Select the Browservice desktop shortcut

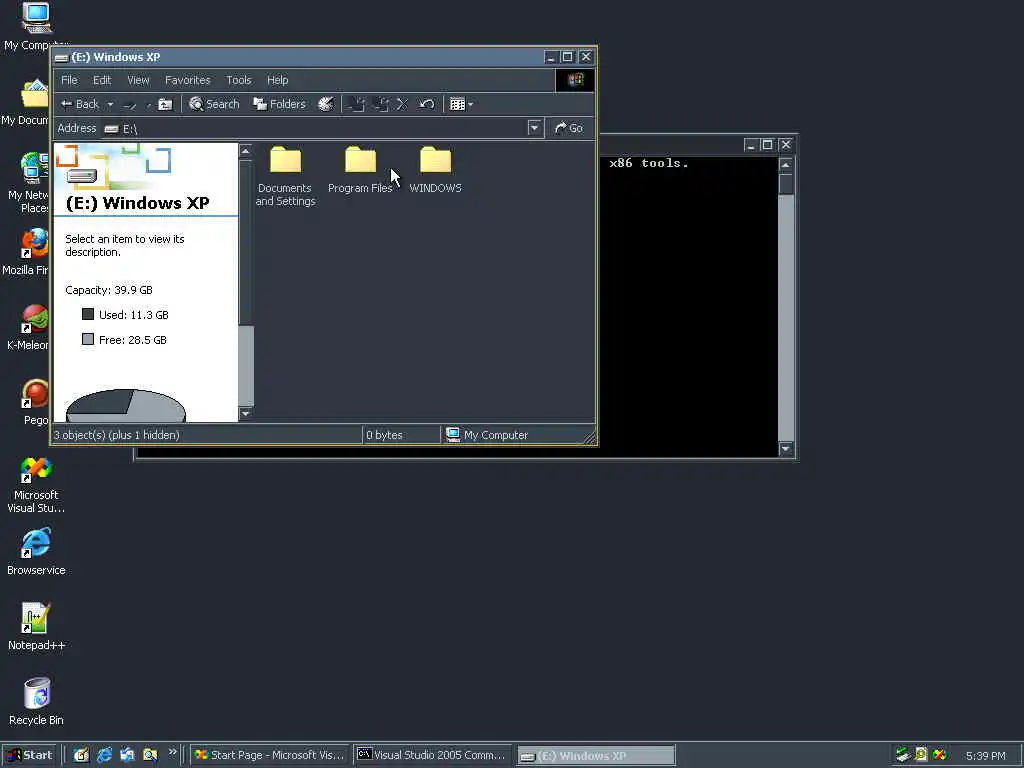pyautogui.click(x=36, y=552)
